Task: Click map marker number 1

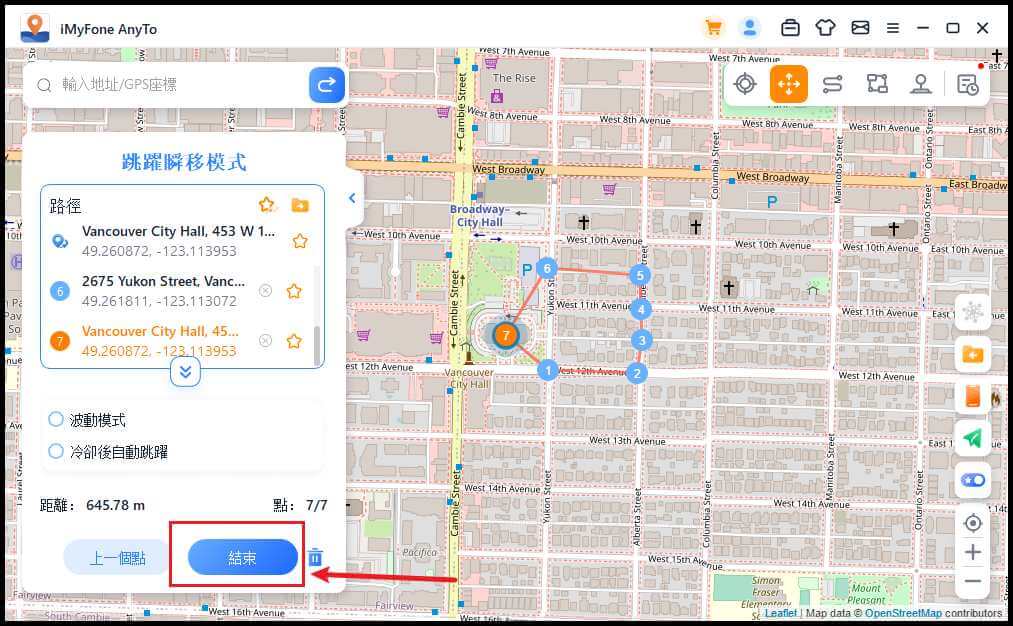Action: [x=548, y=370]
